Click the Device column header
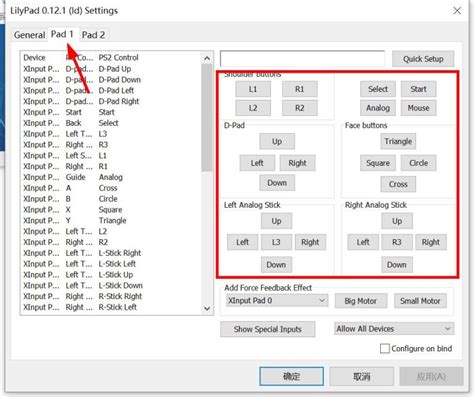Screen dimensions: 474x397 [x=34, y=58]
